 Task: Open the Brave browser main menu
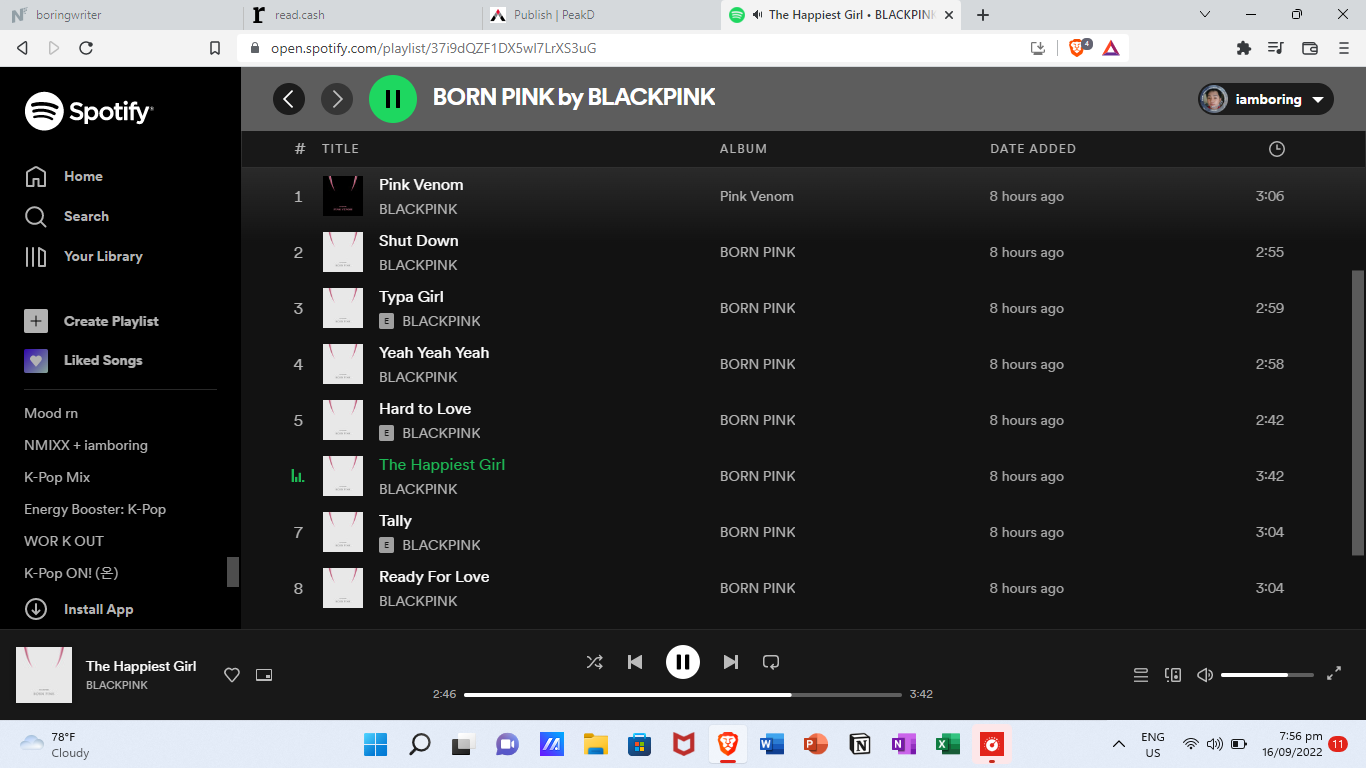(x=1342, y=48)
